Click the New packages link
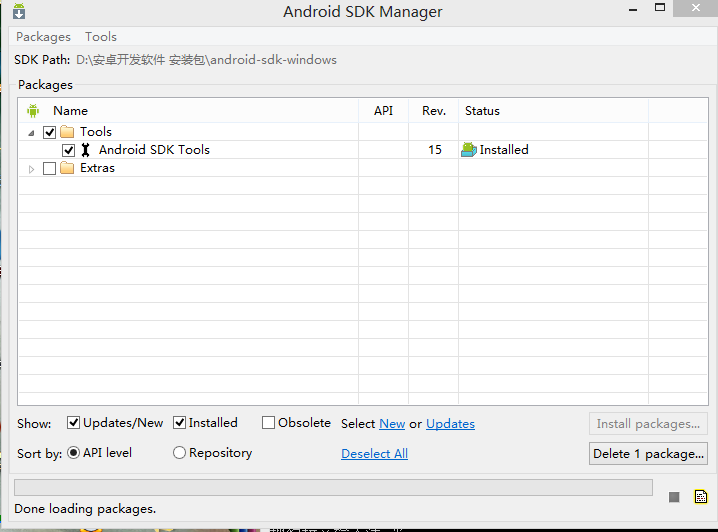 coord(392,423)
